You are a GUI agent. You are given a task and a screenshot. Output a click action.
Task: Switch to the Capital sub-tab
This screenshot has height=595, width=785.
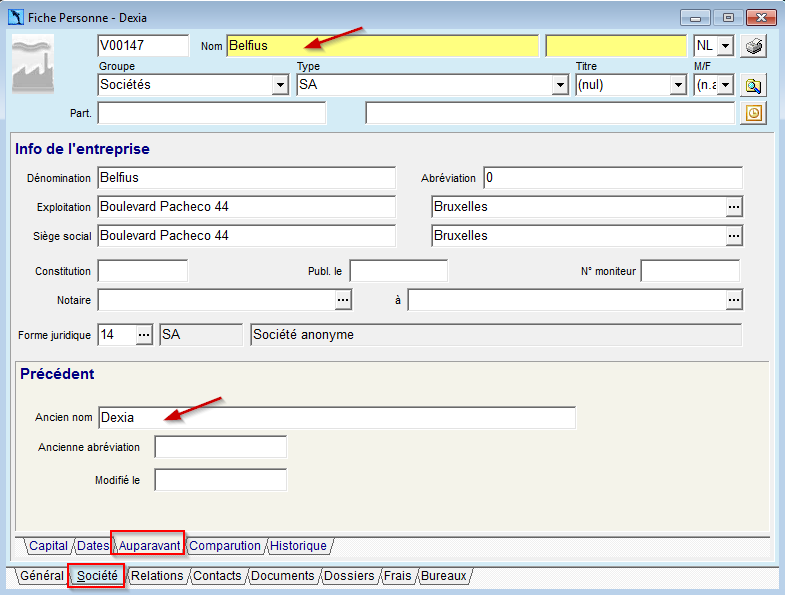(x=48, y=546)
